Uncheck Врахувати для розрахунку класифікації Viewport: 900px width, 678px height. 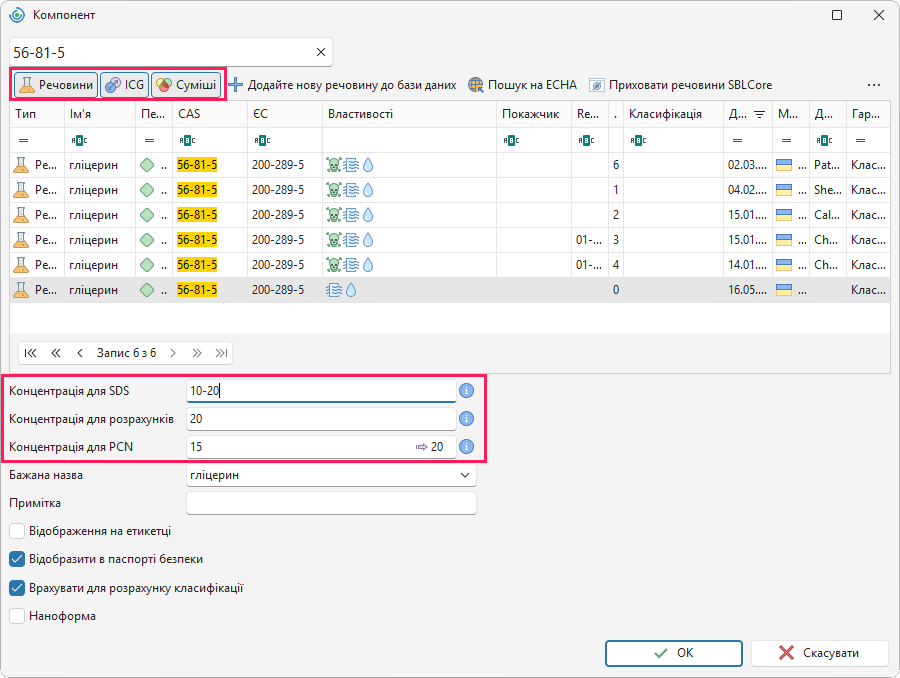tap(17, 588)
